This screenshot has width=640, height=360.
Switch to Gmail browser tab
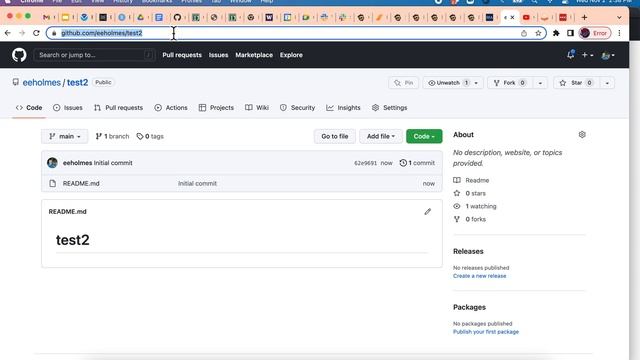[x=47, y=17]
